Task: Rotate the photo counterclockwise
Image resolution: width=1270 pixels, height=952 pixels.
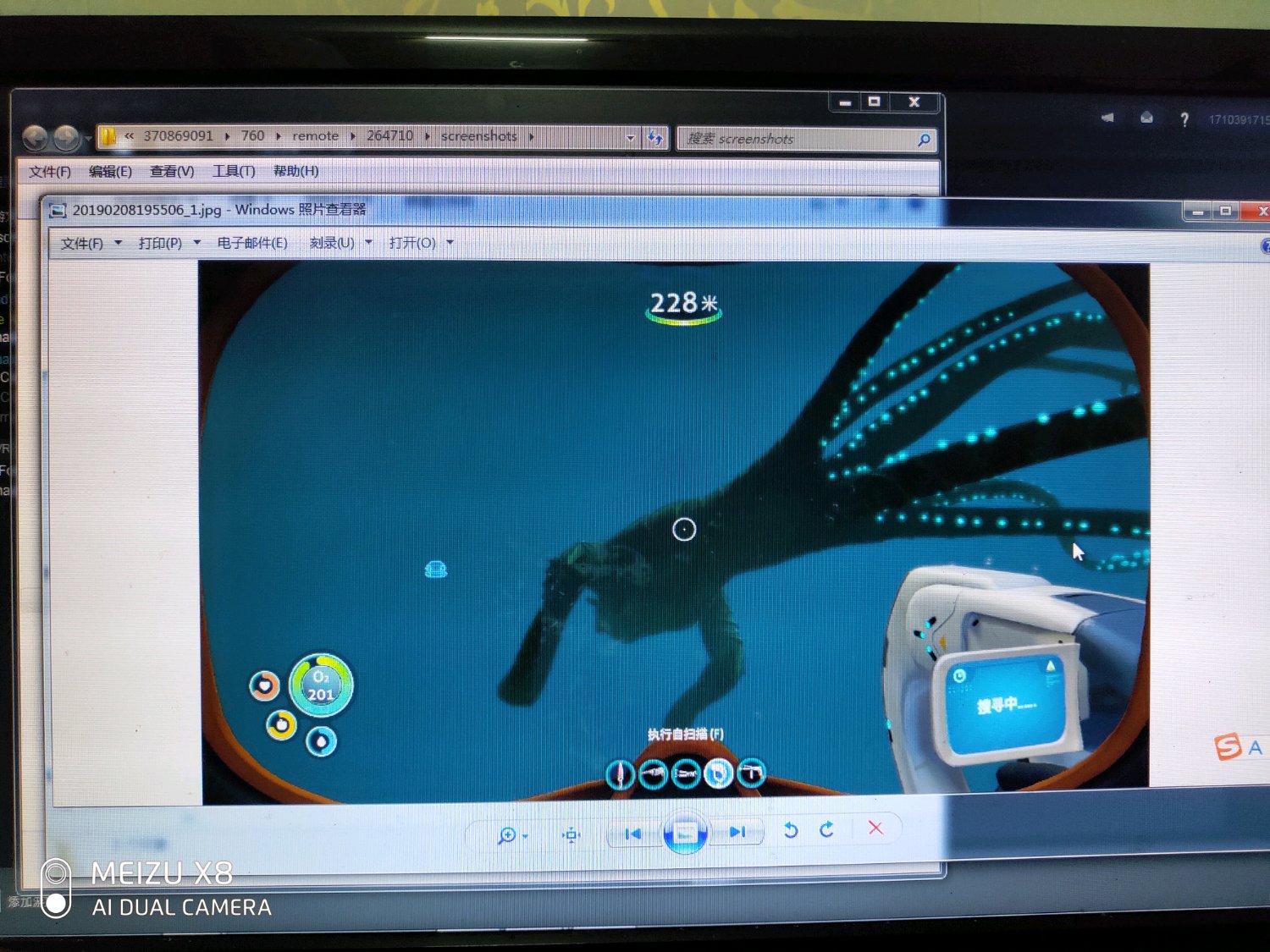Action: pos(791,830)
